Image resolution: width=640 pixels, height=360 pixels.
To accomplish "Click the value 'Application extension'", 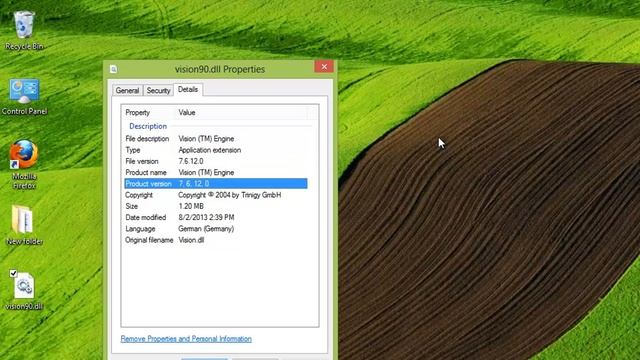I will click(x=209, y=150).
